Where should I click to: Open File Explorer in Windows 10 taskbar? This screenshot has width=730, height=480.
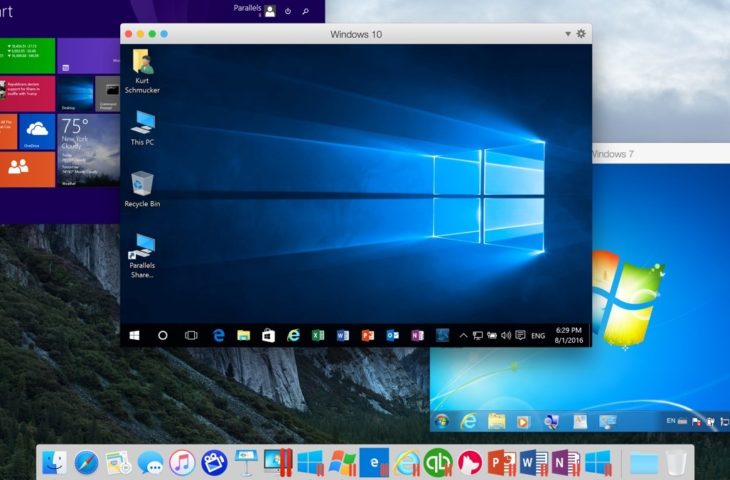pos(243,335)
